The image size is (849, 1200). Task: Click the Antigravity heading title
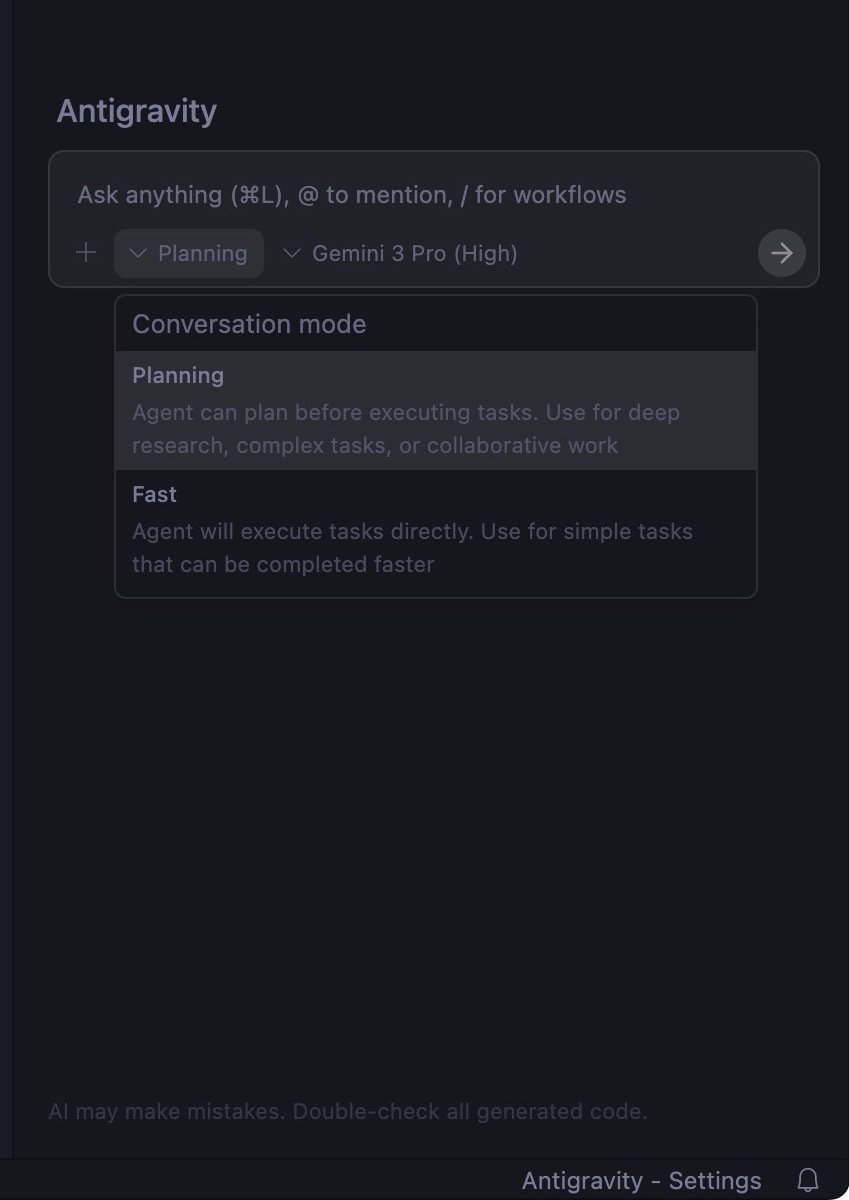[x=136, y=110]
